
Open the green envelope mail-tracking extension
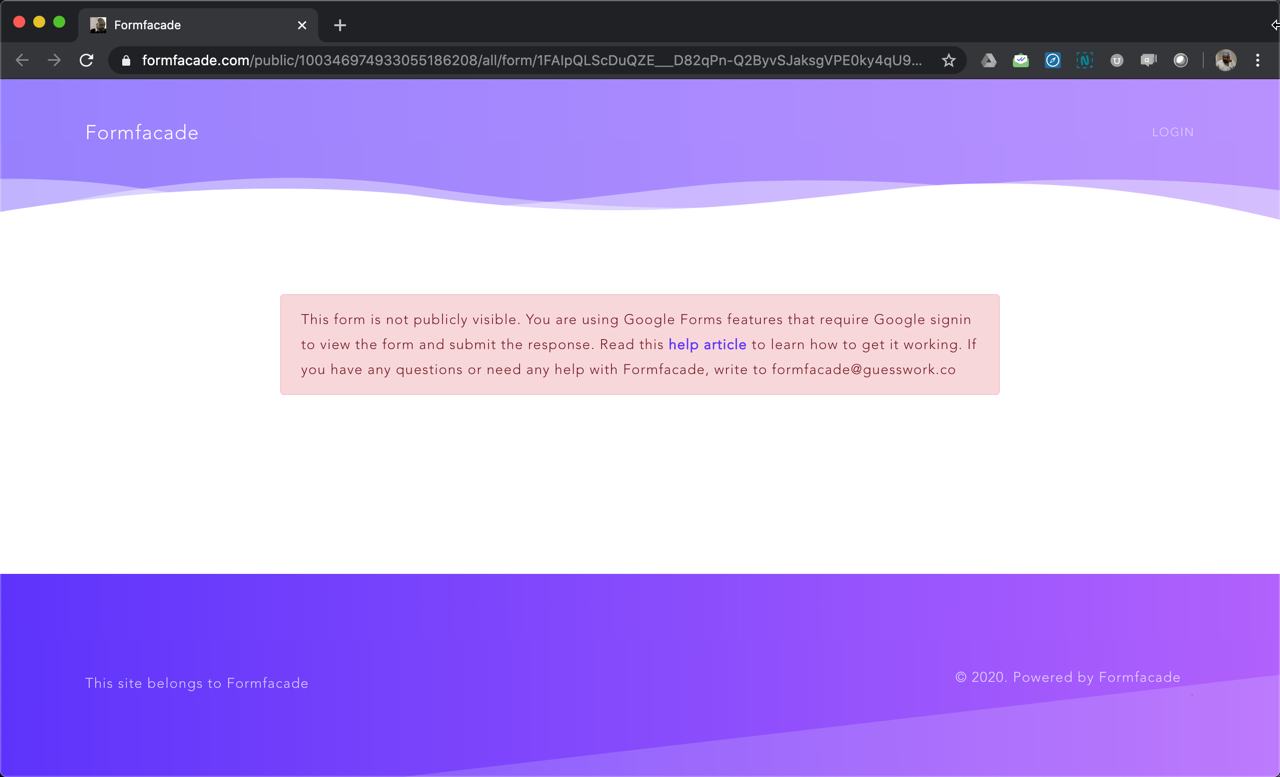click(x=1020, y=60)
